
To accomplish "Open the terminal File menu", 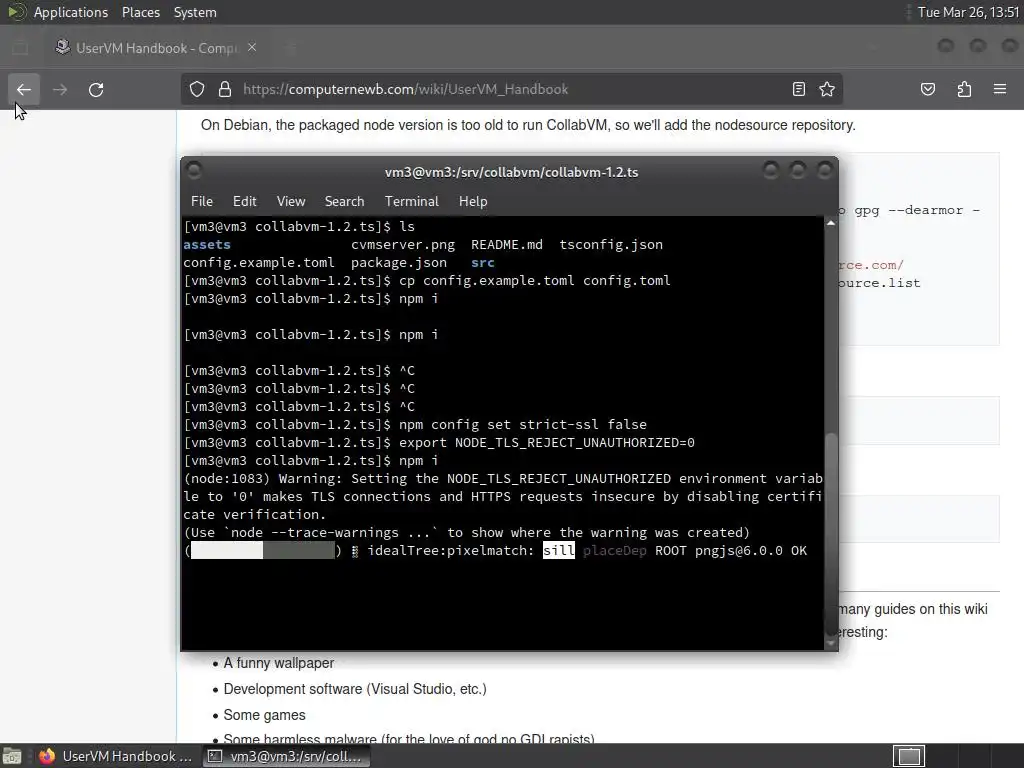I will point(202,201).
